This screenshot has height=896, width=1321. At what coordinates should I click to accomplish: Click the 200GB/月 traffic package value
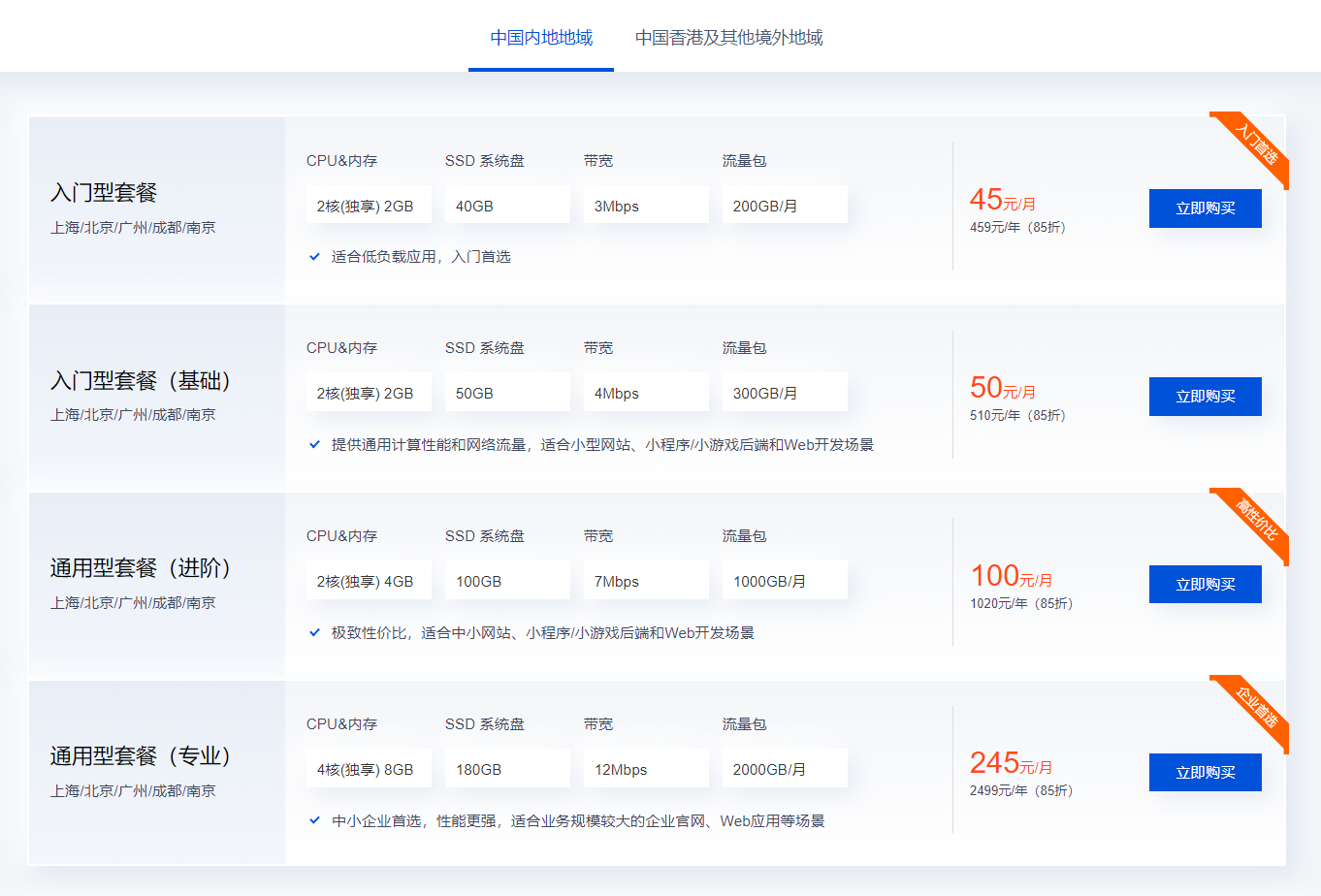pos(785,206)
